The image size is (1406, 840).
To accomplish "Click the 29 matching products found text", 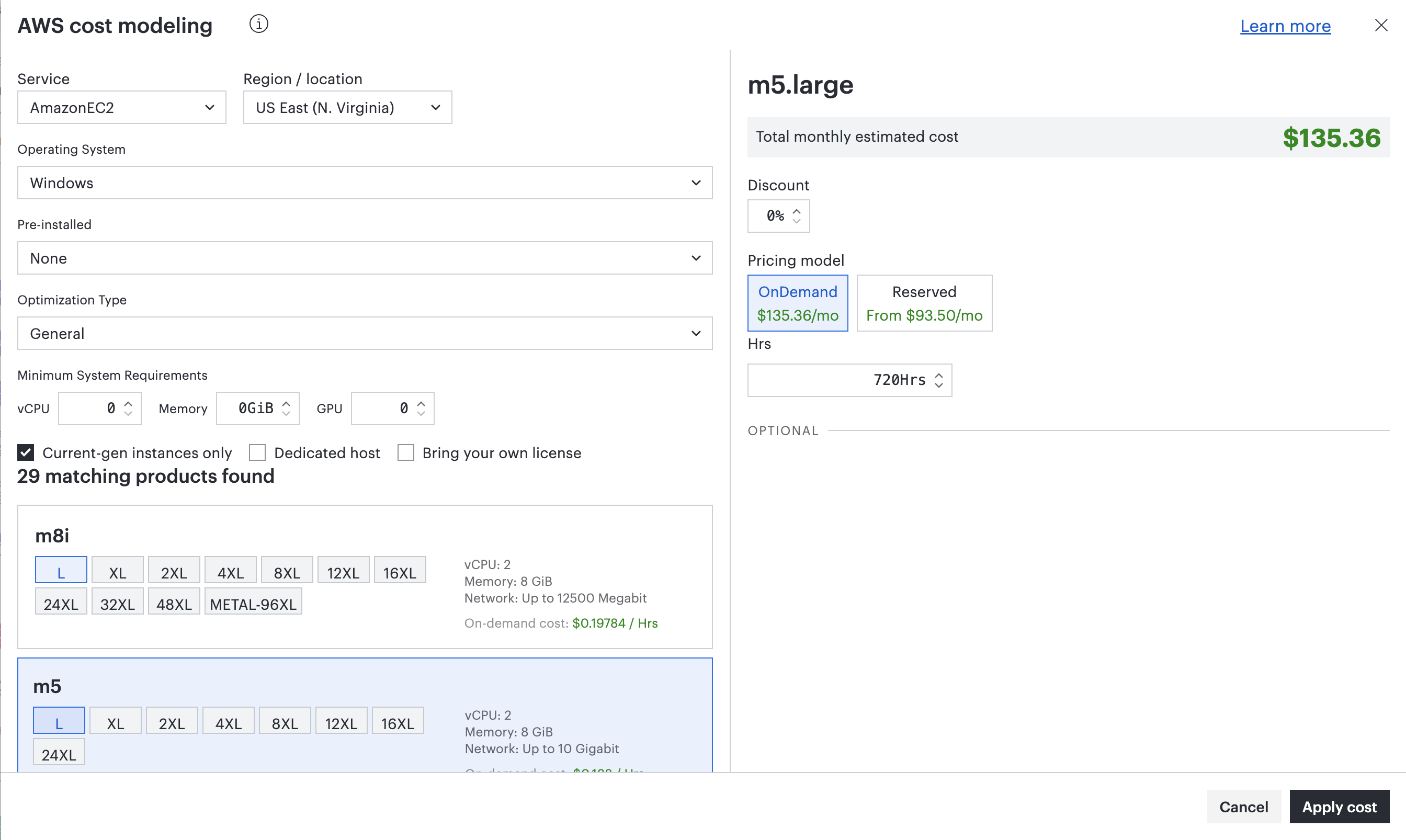I will coord(145,476).
